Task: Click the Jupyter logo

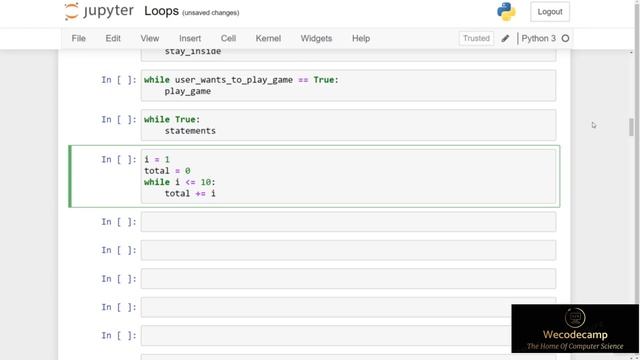Action: (99, 11)
